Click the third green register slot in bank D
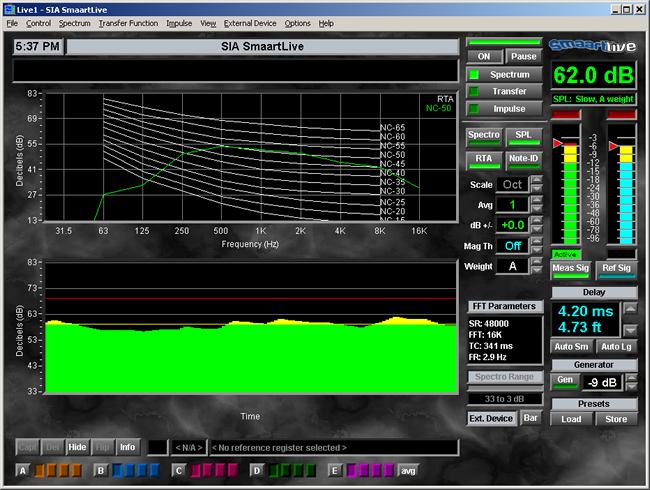650x490 pixels. point(298,471)
